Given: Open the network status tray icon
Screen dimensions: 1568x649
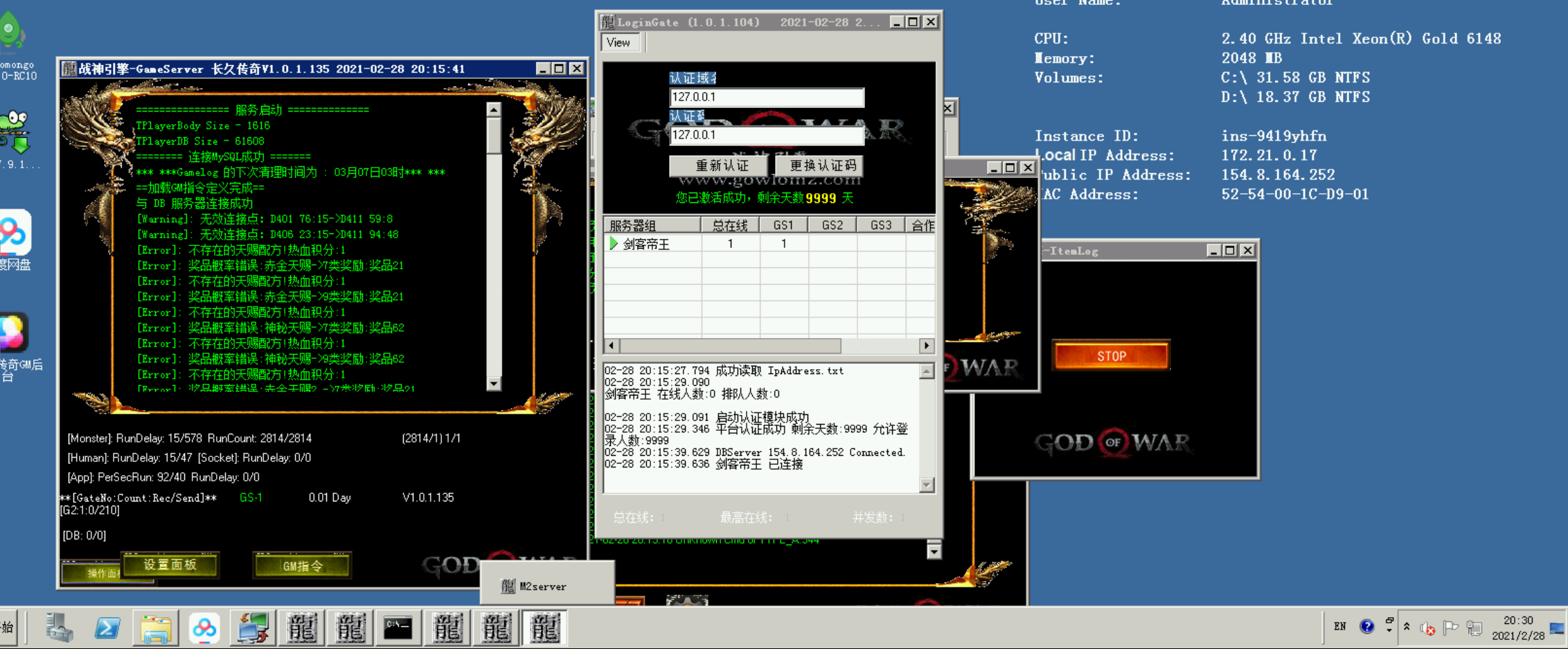Looking at the screenshot, I should click(1475, 628).
